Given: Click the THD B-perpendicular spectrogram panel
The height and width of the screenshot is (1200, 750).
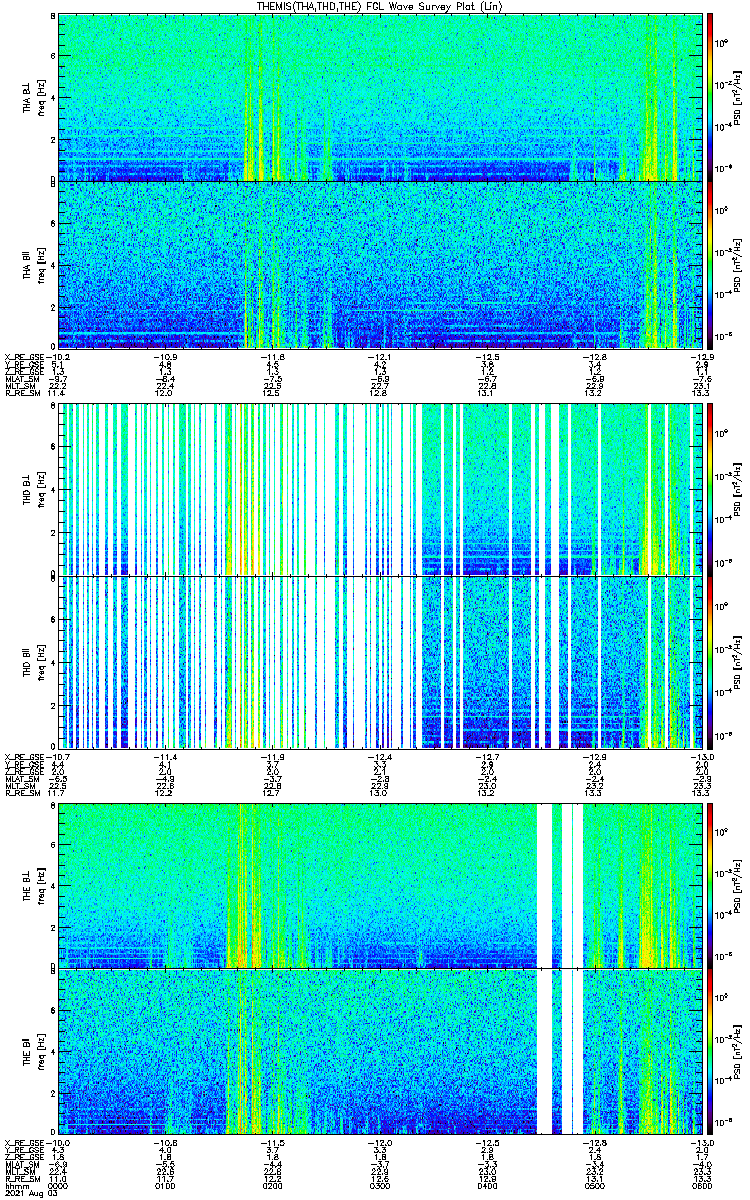Looking at the screenshot, I should coord(380,489).
